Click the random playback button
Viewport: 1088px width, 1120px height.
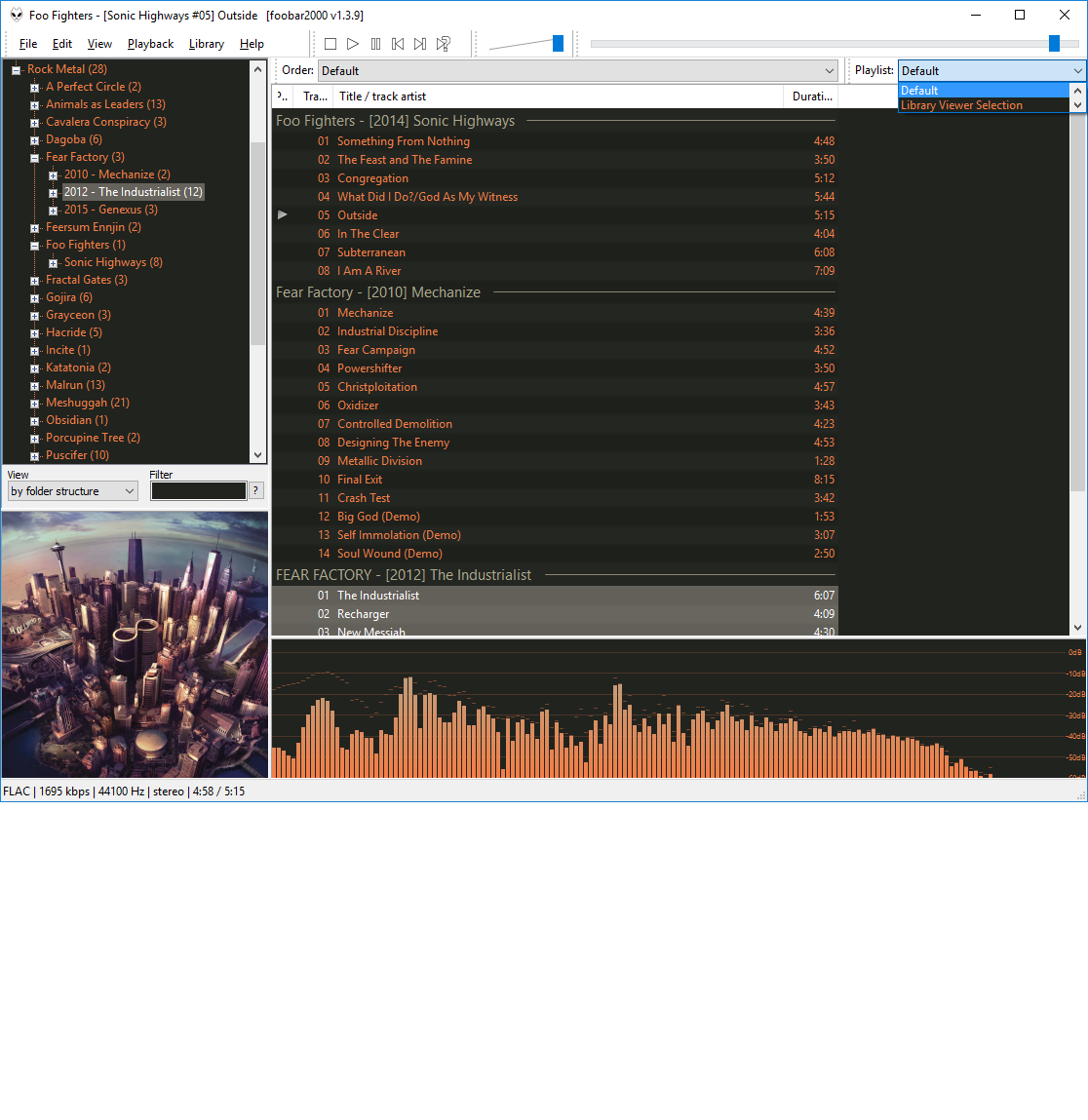tap(444, 44)
